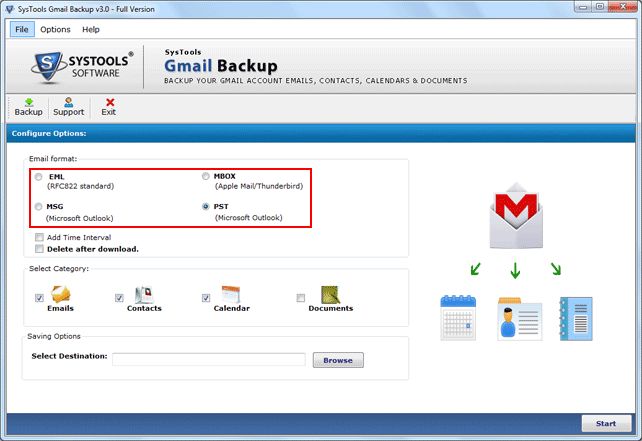The width and height of the screenshot is (642, 441).
Task: Click the Select Destination path field
Action: [209, 360]
